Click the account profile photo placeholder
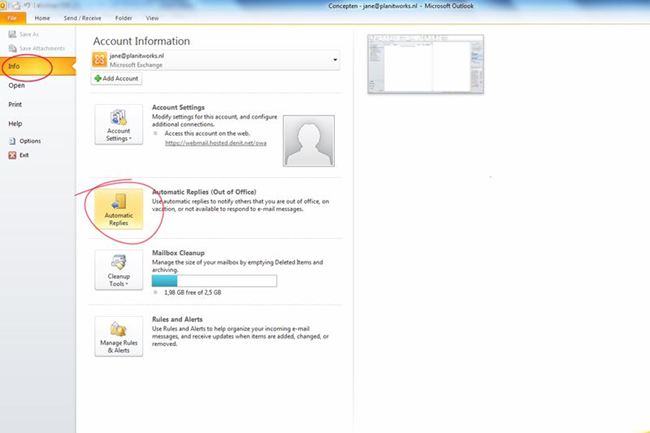This screenshot has width=650, height=433. pos(309,141)
